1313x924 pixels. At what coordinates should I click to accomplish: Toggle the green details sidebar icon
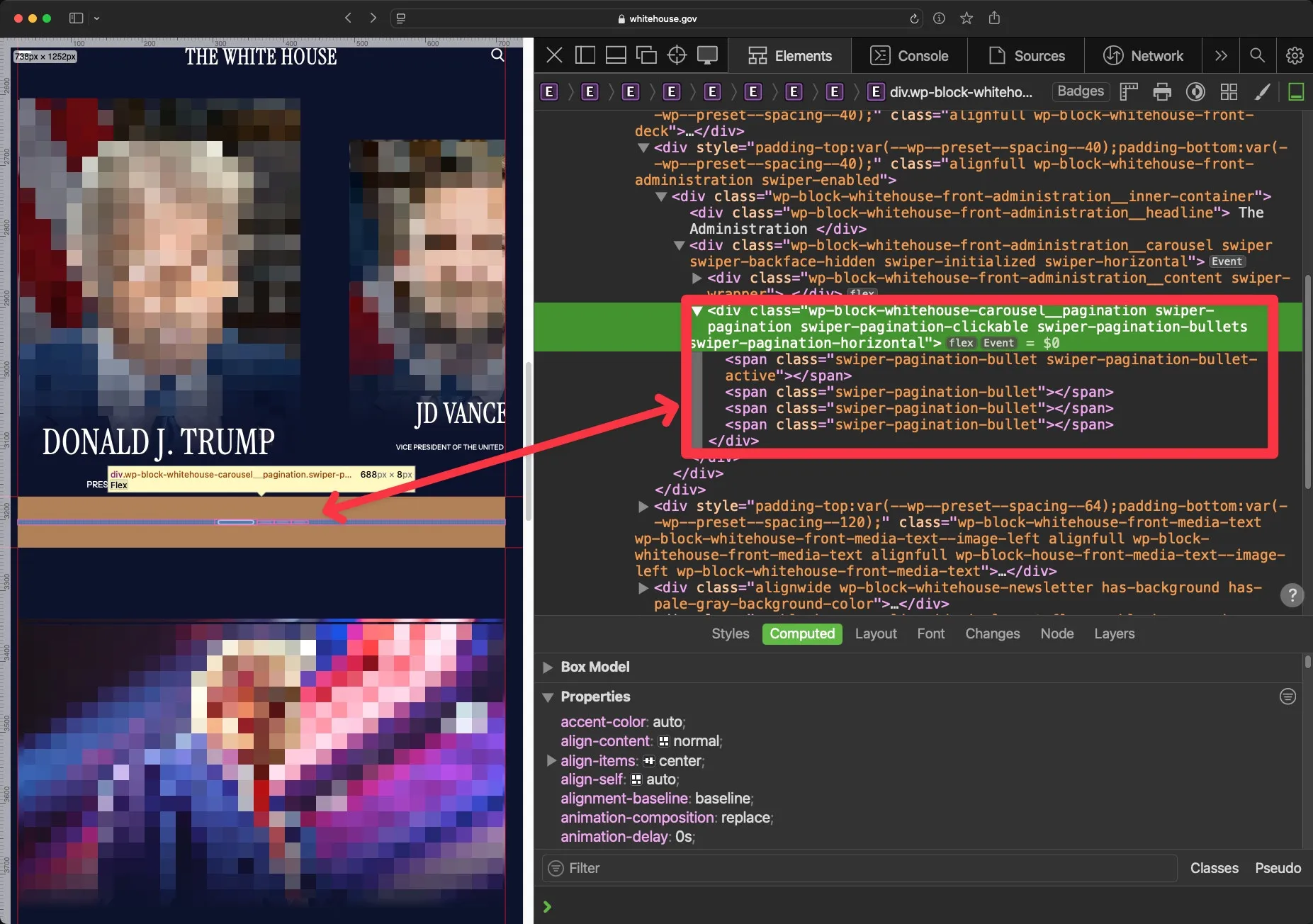pos(1296,91)
